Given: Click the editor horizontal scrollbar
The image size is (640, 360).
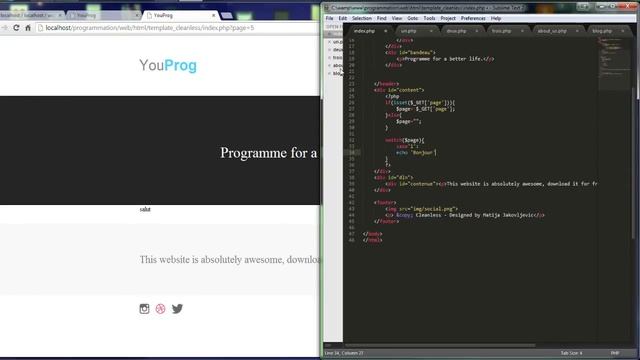Looking at the screenshot, I should [439, 345].
